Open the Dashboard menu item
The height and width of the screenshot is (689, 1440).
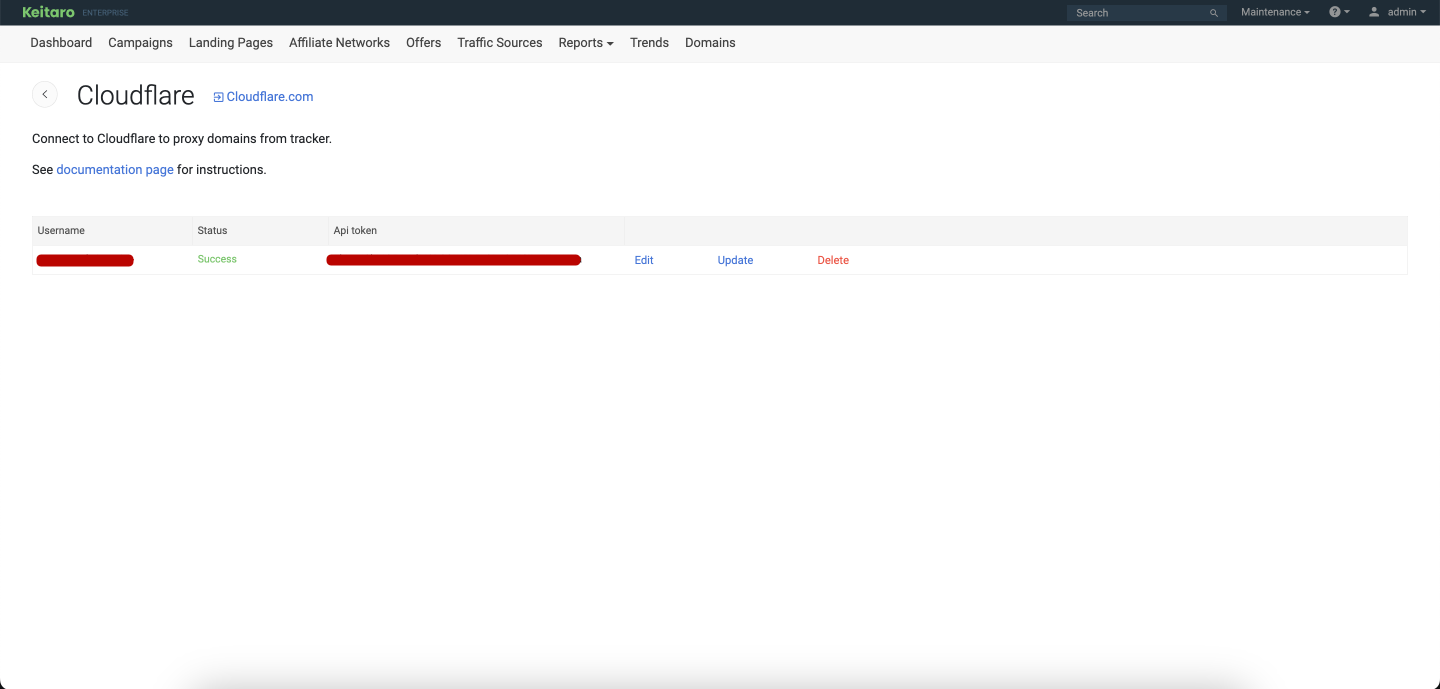(61, 43)
